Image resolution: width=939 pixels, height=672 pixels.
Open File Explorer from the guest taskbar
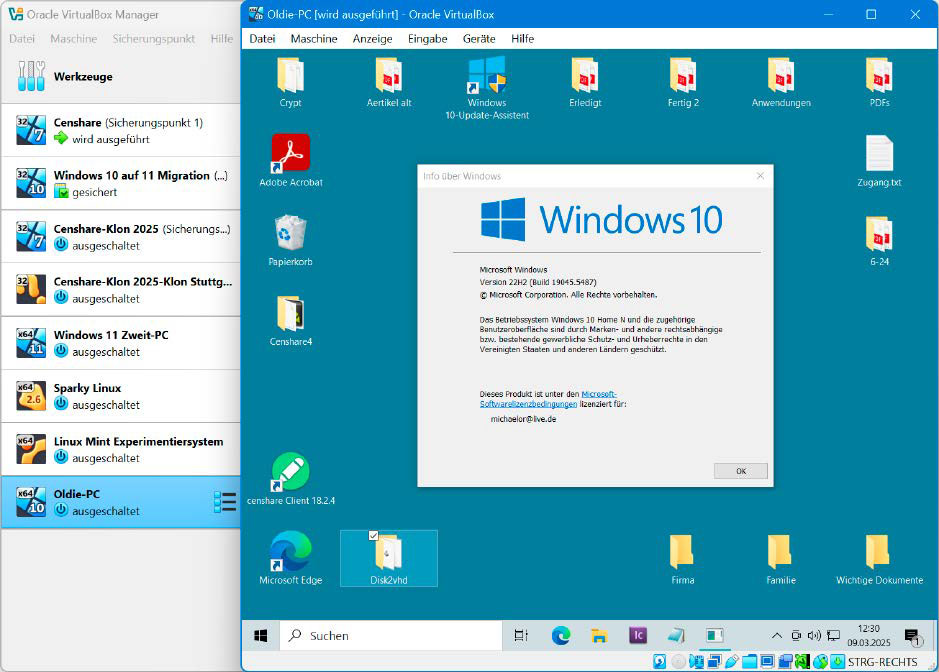(x=599, y=635)
